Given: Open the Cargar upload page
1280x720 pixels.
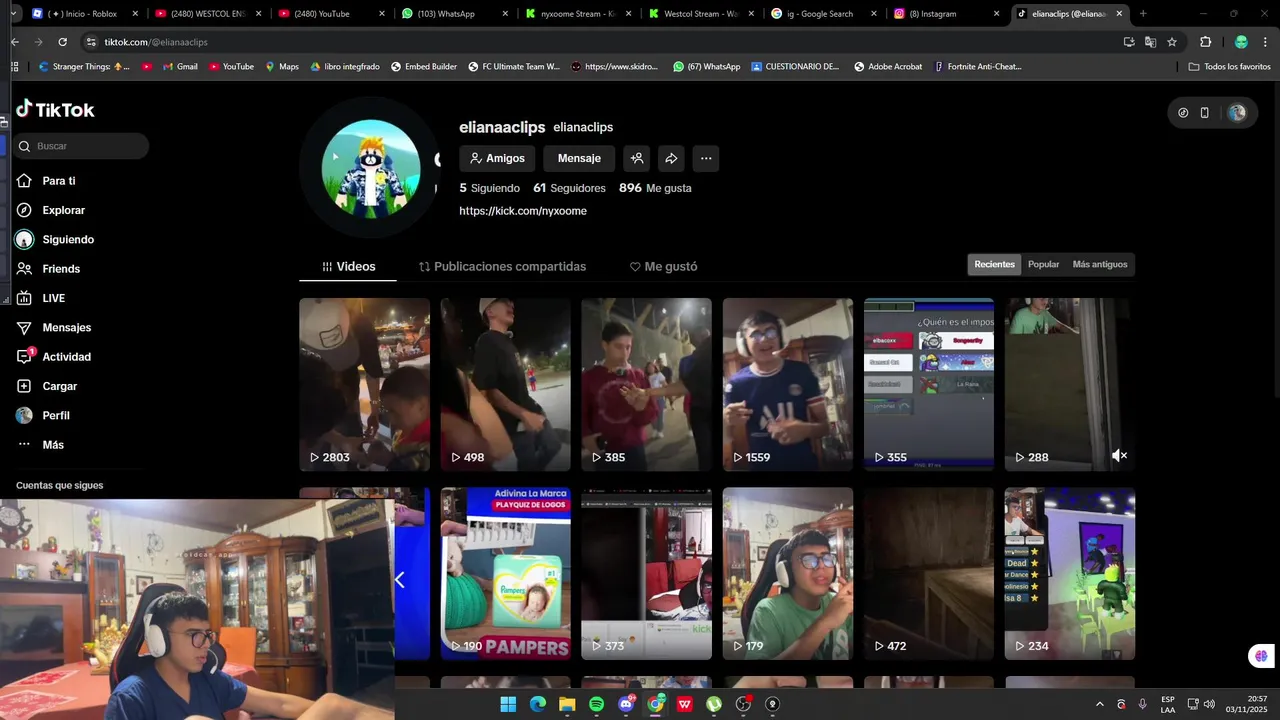Looking at the screenshot, I should click(47, 386).
